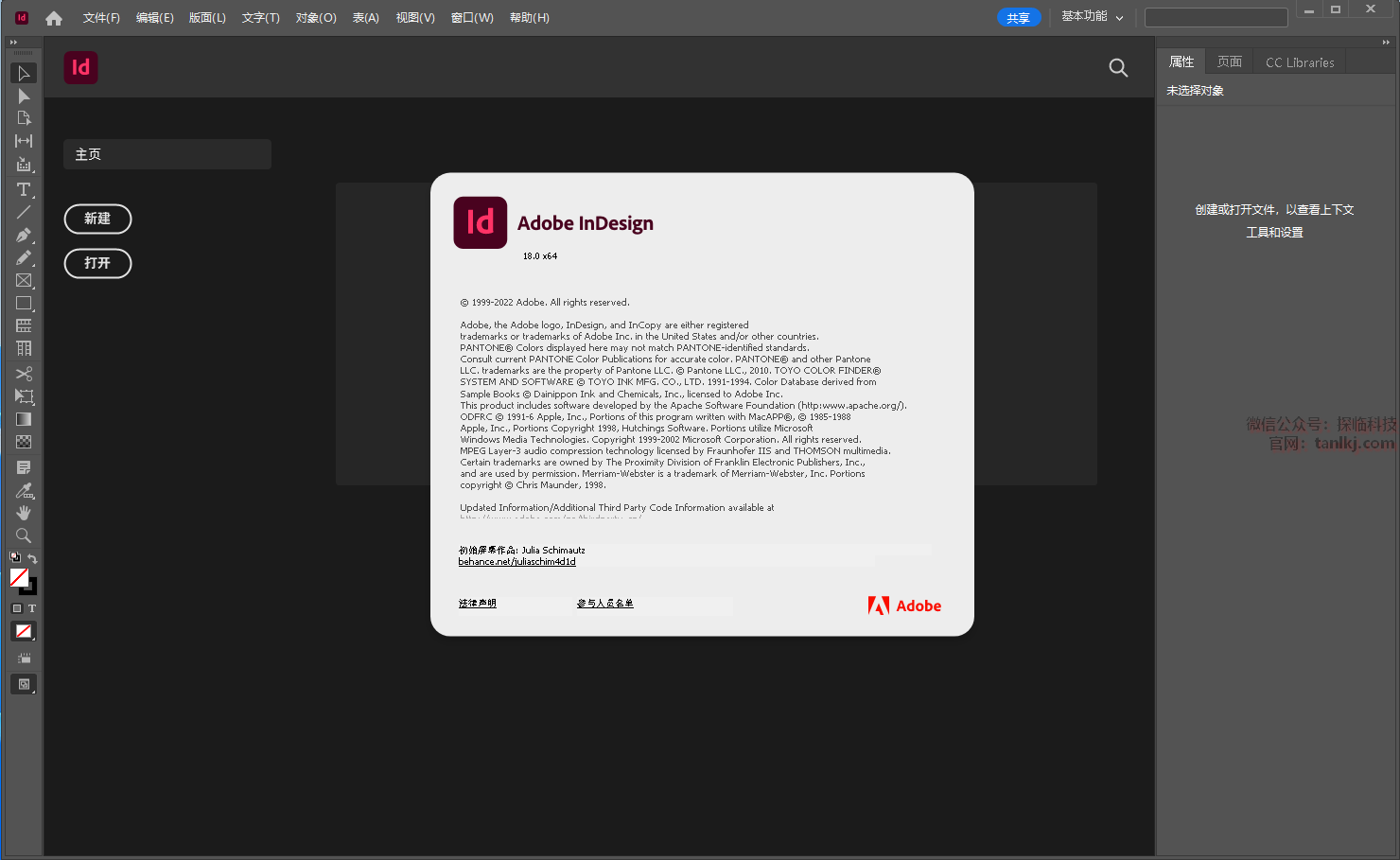Switch to the CC Libraries tab
Viewport: 1400px width, 860px height.
[1300, 62]
